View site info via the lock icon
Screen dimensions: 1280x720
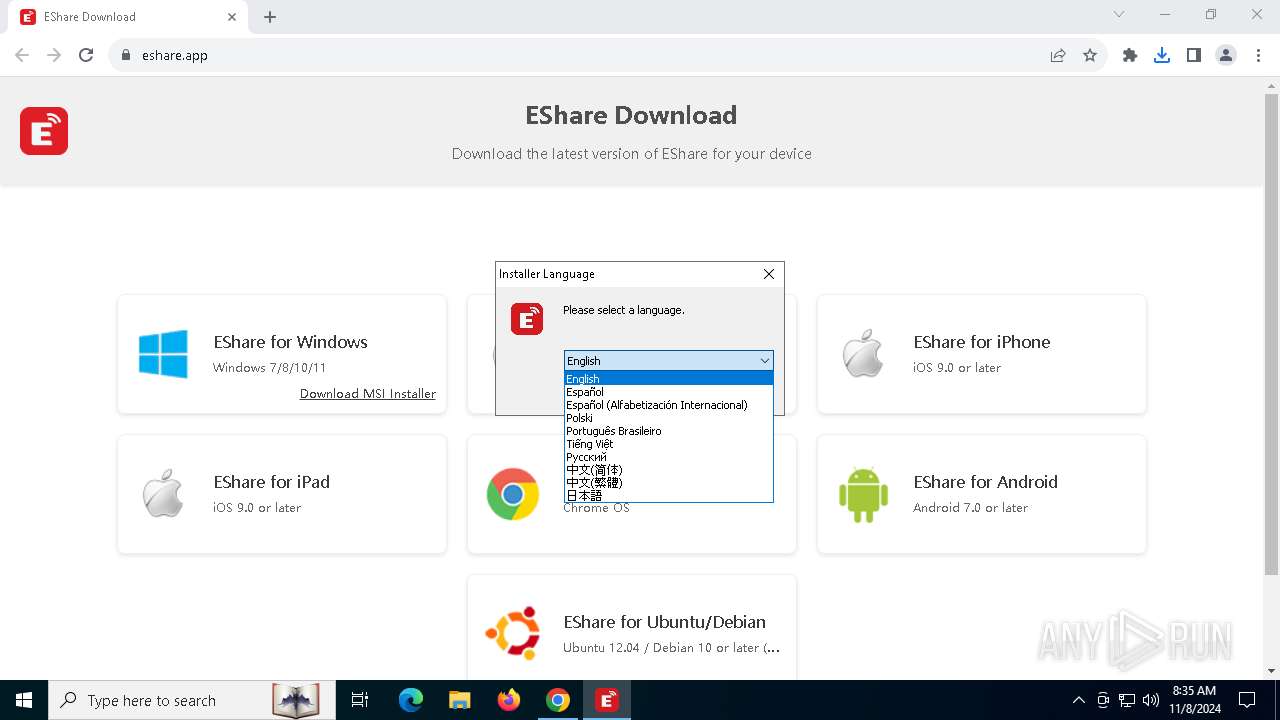pyautogui.click(x=126, y=55)
